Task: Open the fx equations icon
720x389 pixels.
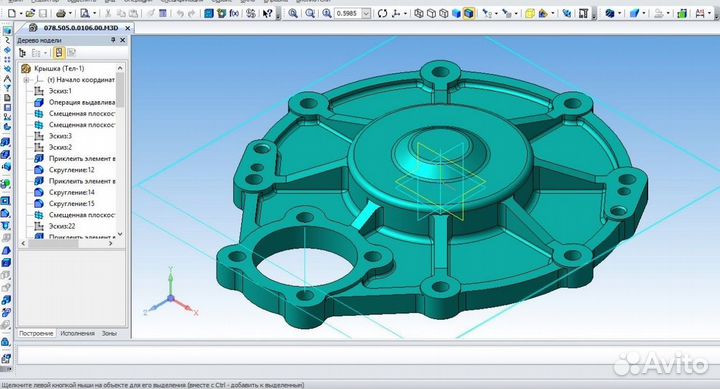Action: pyautogui.click(x=234, y=13)
